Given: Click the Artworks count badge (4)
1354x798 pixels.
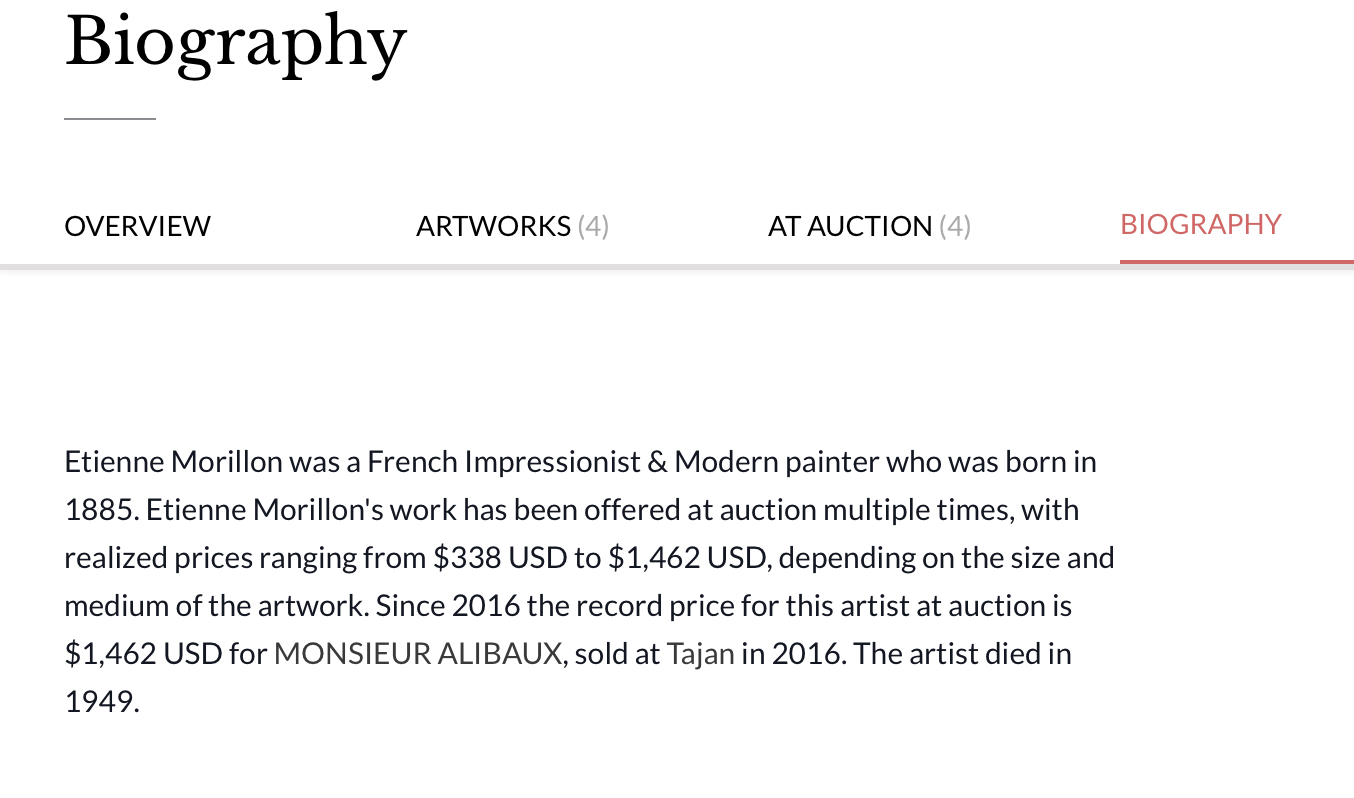Looking at the screenshot, I should click(x=594, y=226).
